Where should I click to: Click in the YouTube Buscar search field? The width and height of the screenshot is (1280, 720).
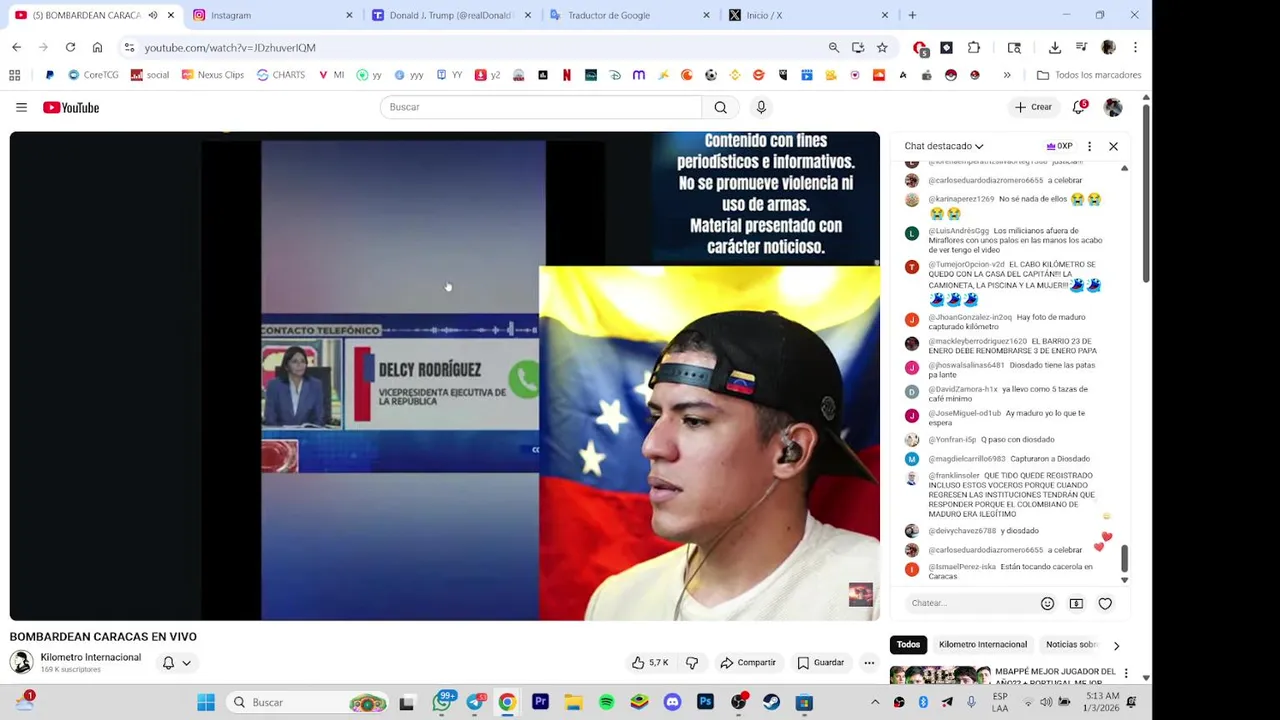(540, 107)
